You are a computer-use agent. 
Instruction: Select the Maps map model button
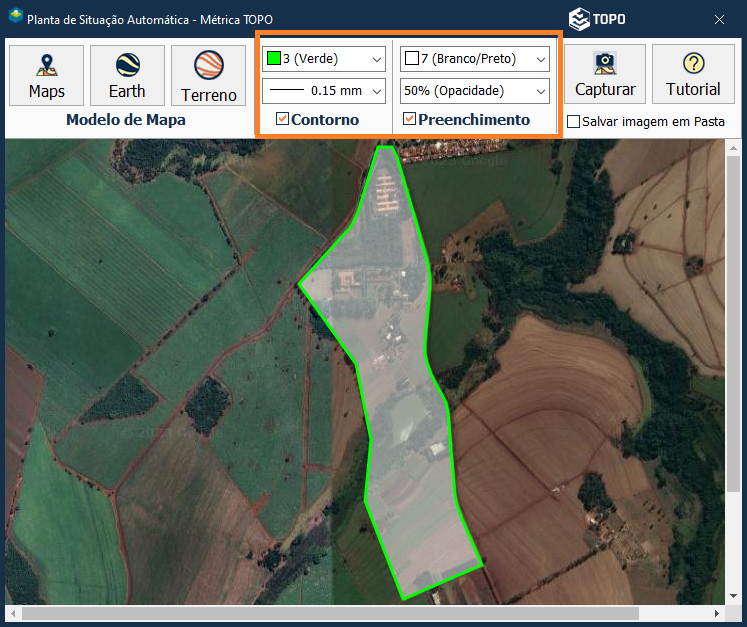46,75
